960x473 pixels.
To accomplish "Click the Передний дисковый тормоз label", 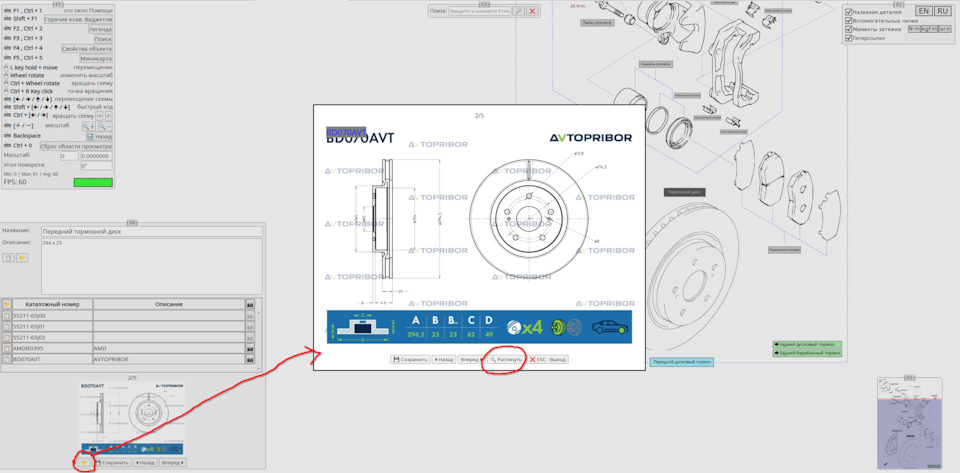I will tap(681, 362).
